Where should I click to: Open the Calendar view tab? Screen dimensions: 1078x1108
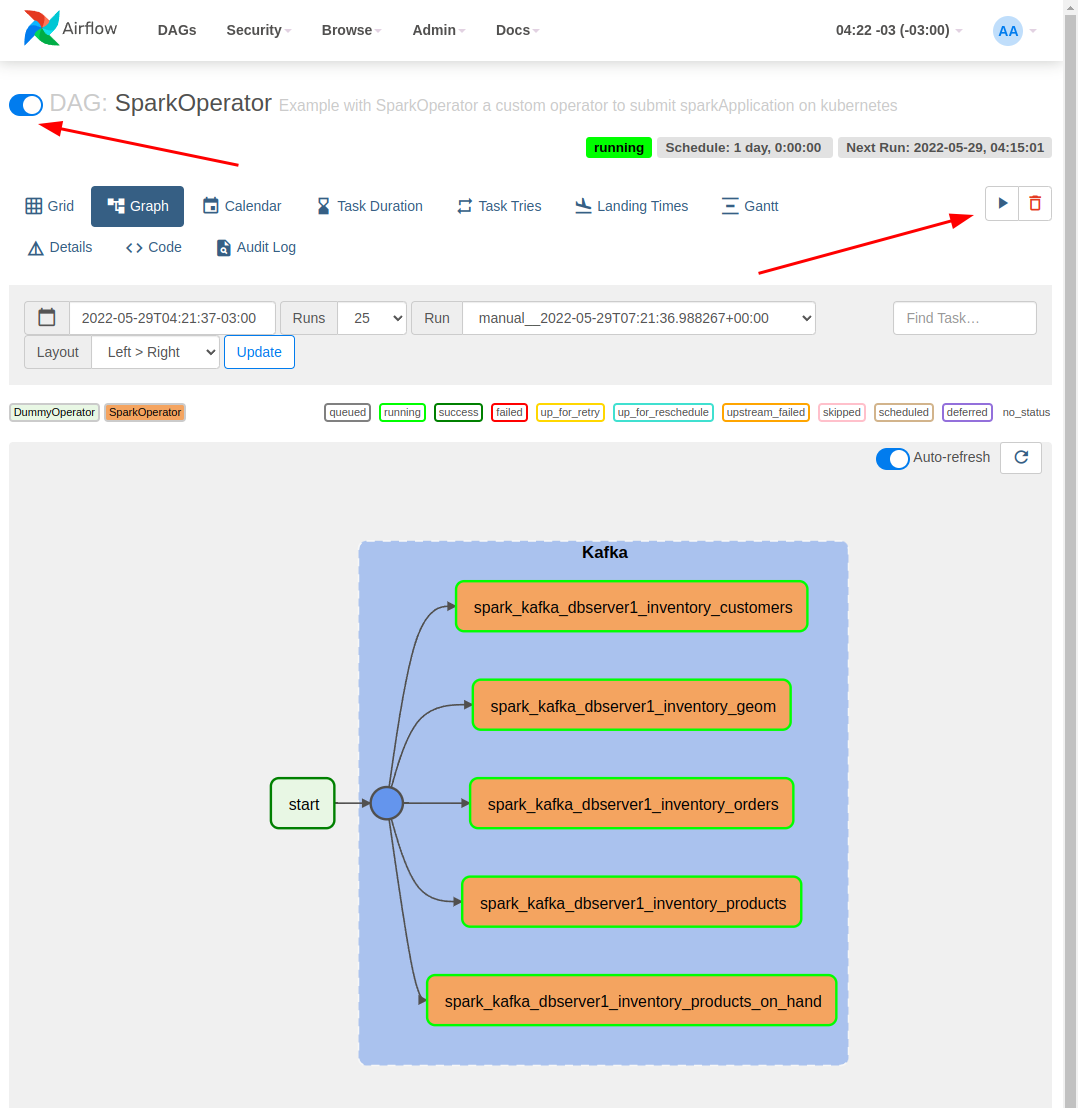(x=242, y=206)
